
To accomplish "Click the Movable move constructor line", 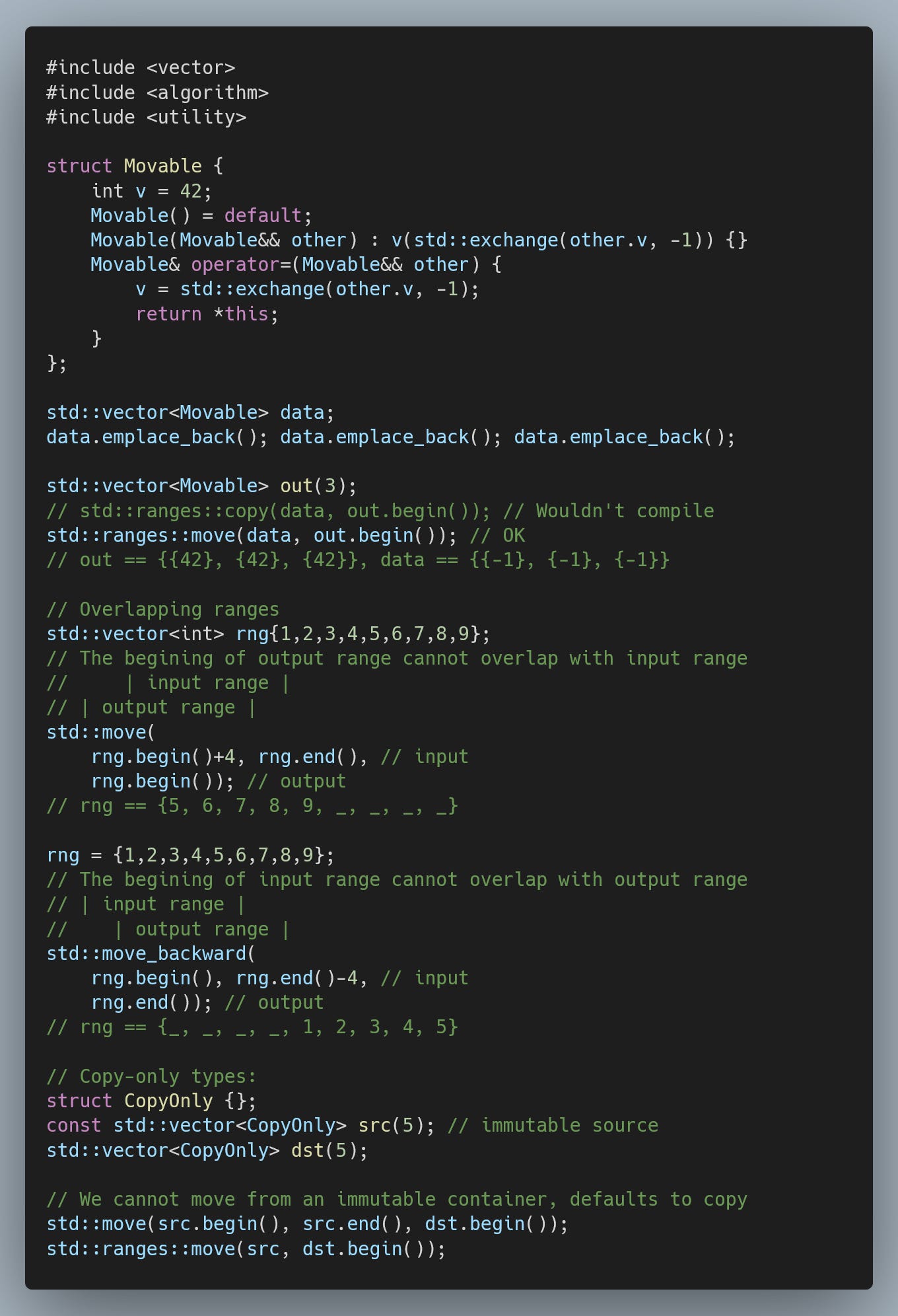I will coord(419,240).
